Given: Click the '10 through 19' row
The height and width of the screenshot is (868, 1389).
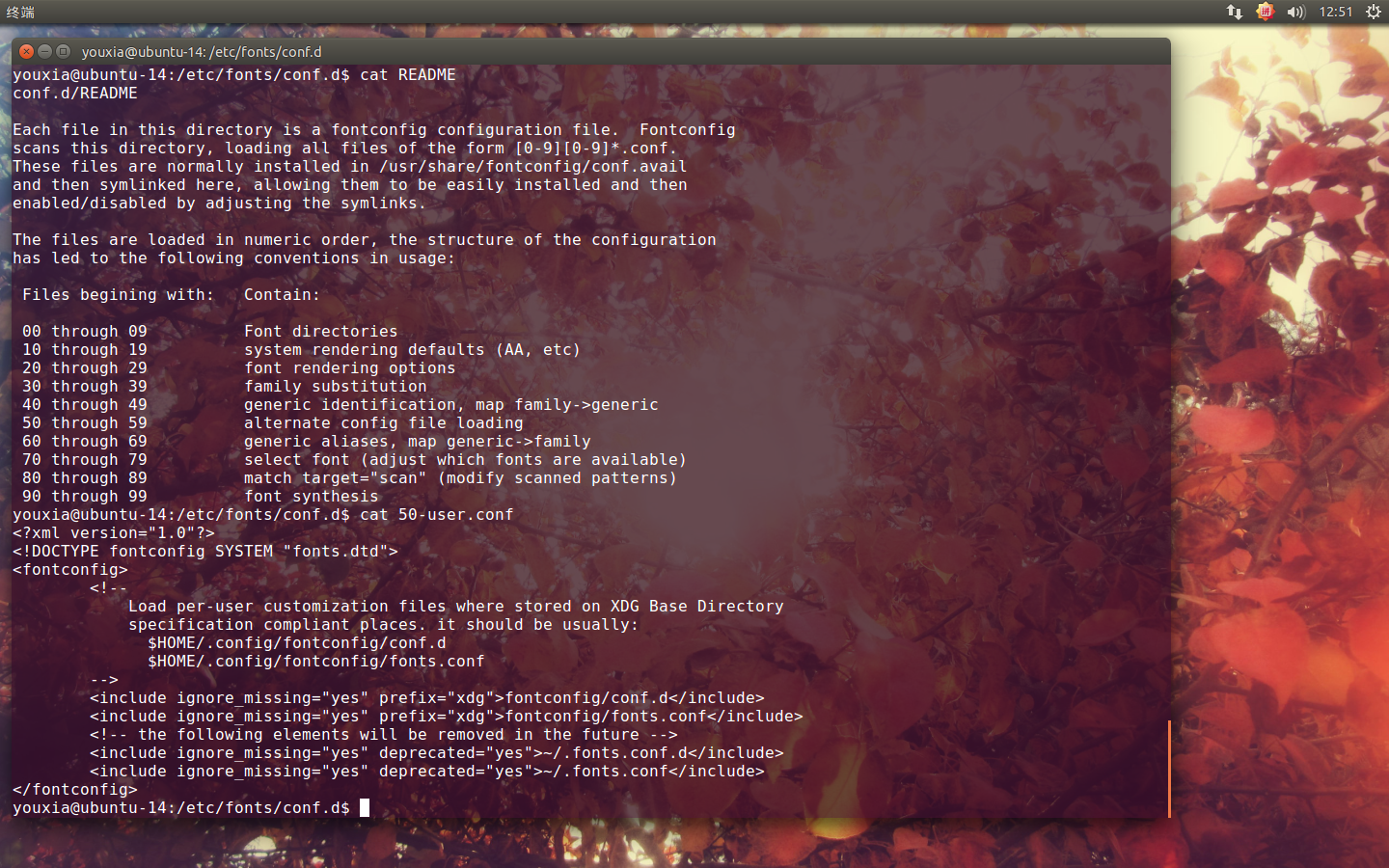Looking at the screenshot, I should pyautogui.click(x=85, y=349).
